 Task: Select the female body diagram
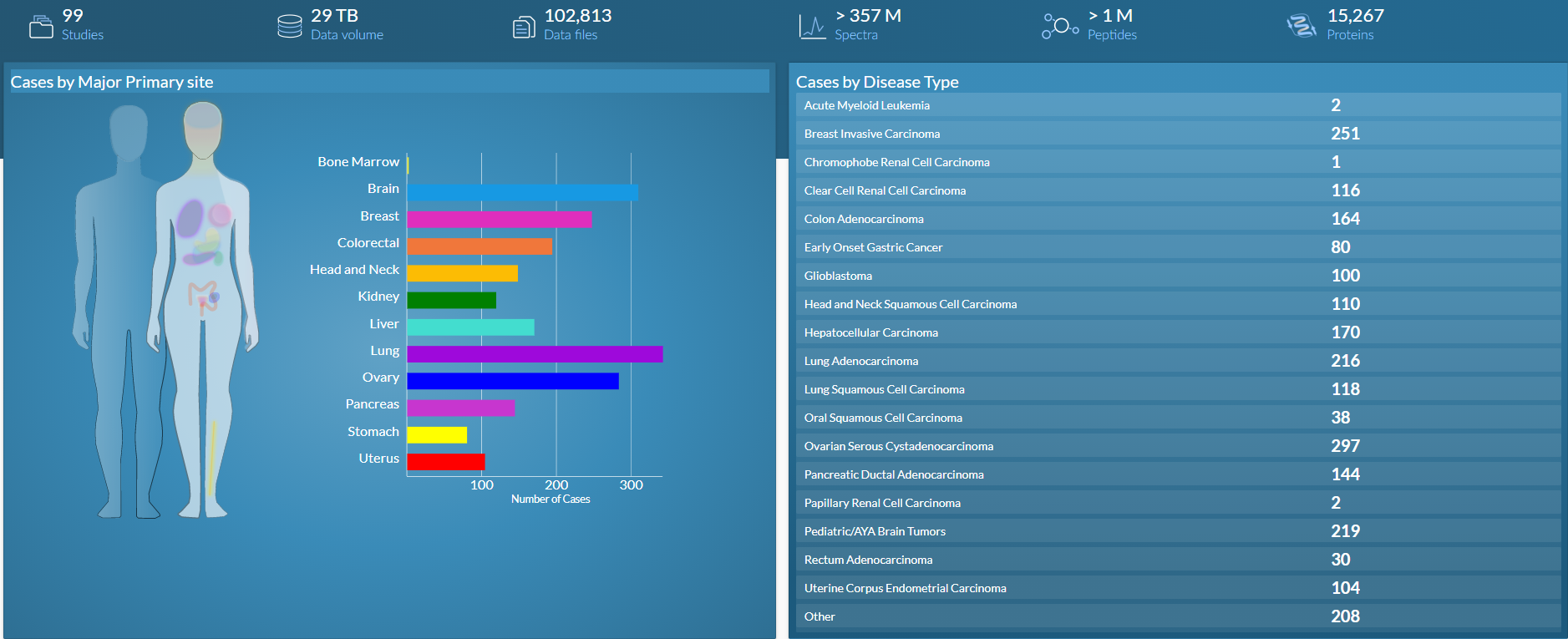pyautogui.click(x=203, y=309)
